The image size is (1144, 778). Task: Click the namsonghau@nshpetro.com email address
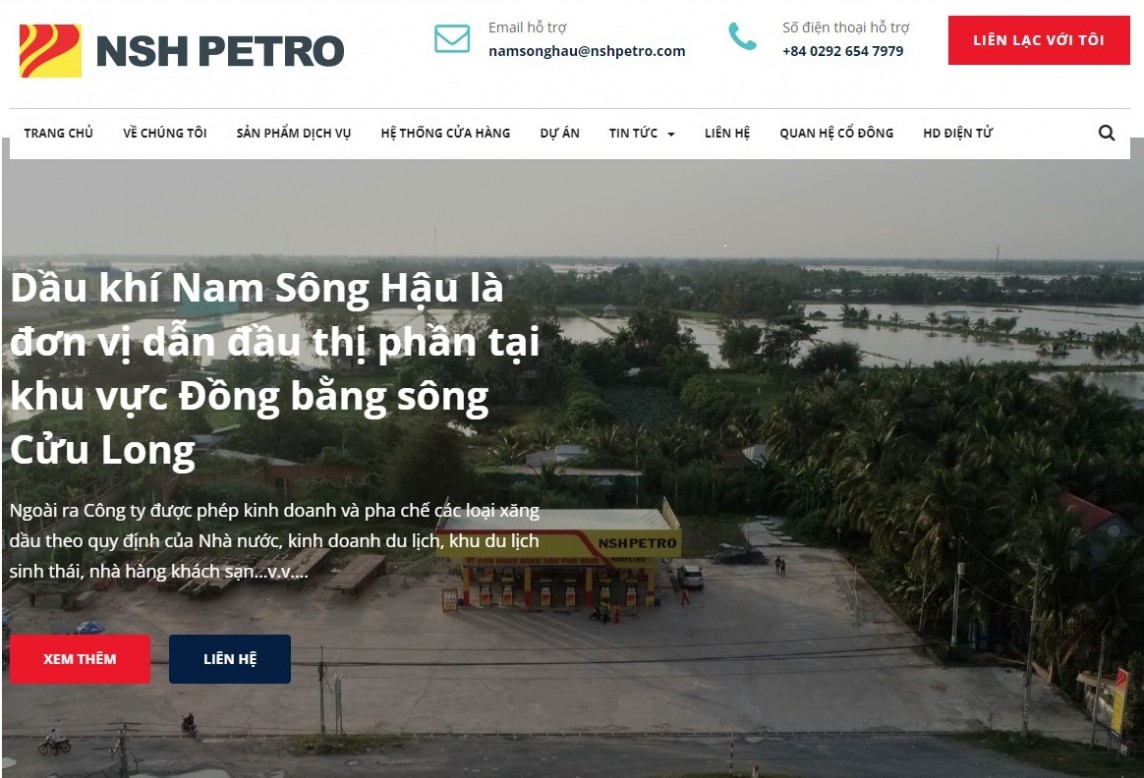coord(587,51)
